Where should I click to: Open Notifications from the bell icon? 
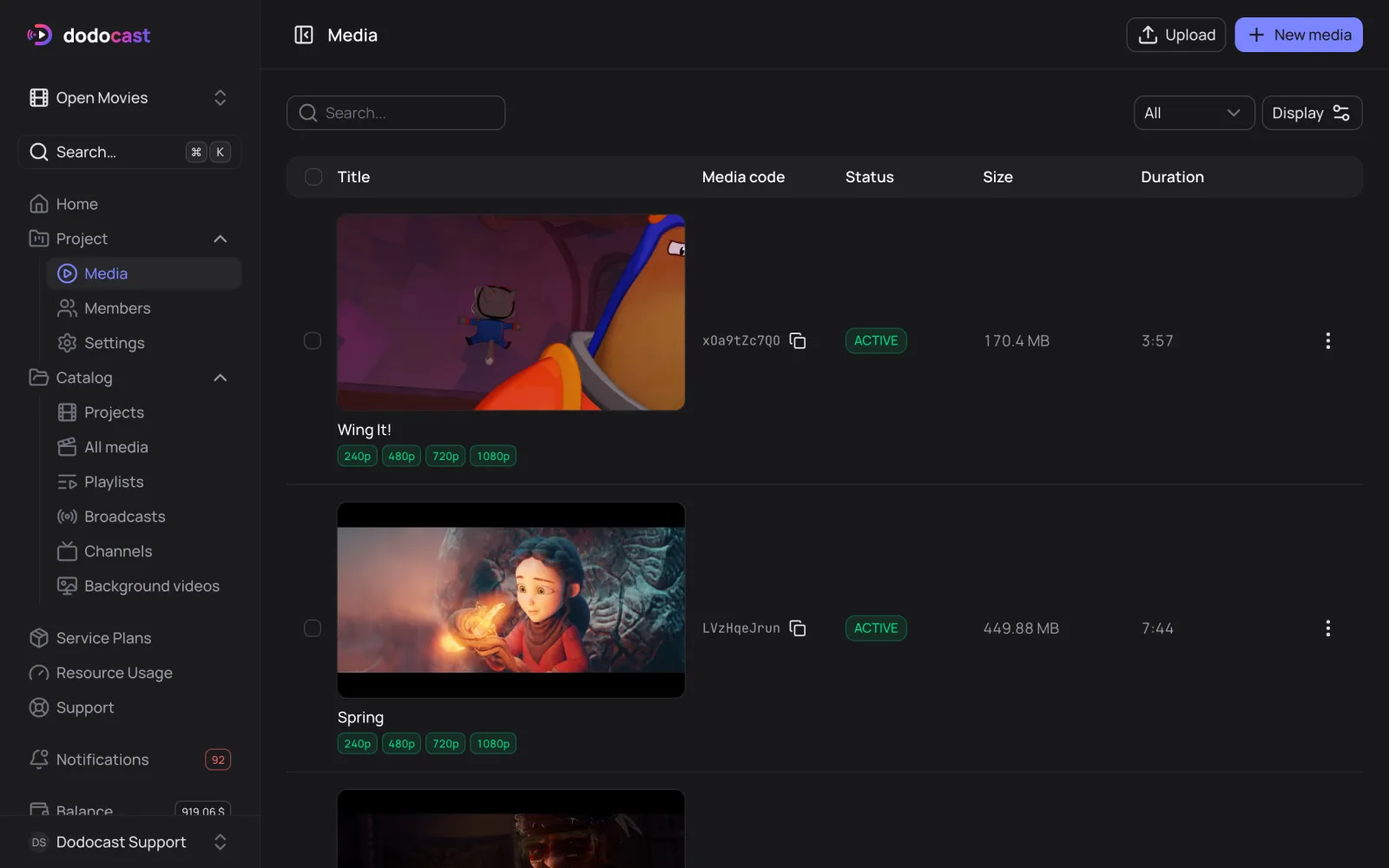coord(39,759)
